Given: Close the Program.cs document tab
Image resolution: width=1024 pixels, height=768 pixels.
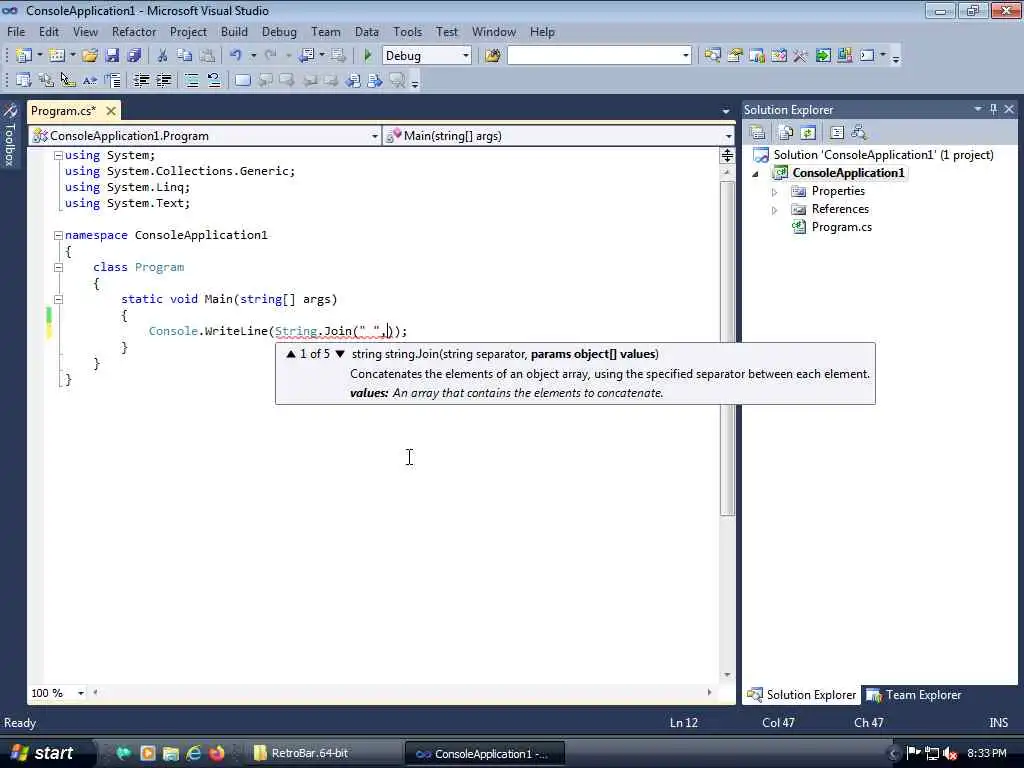Looking at the screenshot, I should pos(111,111).
